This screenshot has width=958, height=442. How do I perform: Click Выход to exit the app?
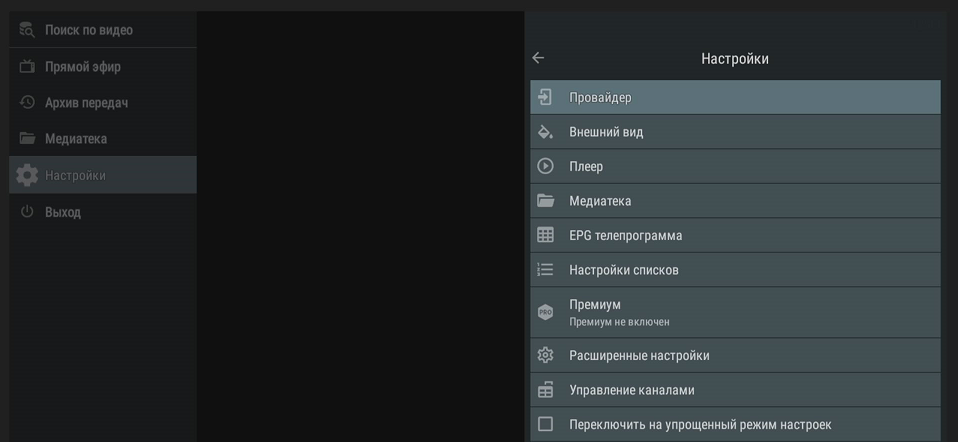62,212
